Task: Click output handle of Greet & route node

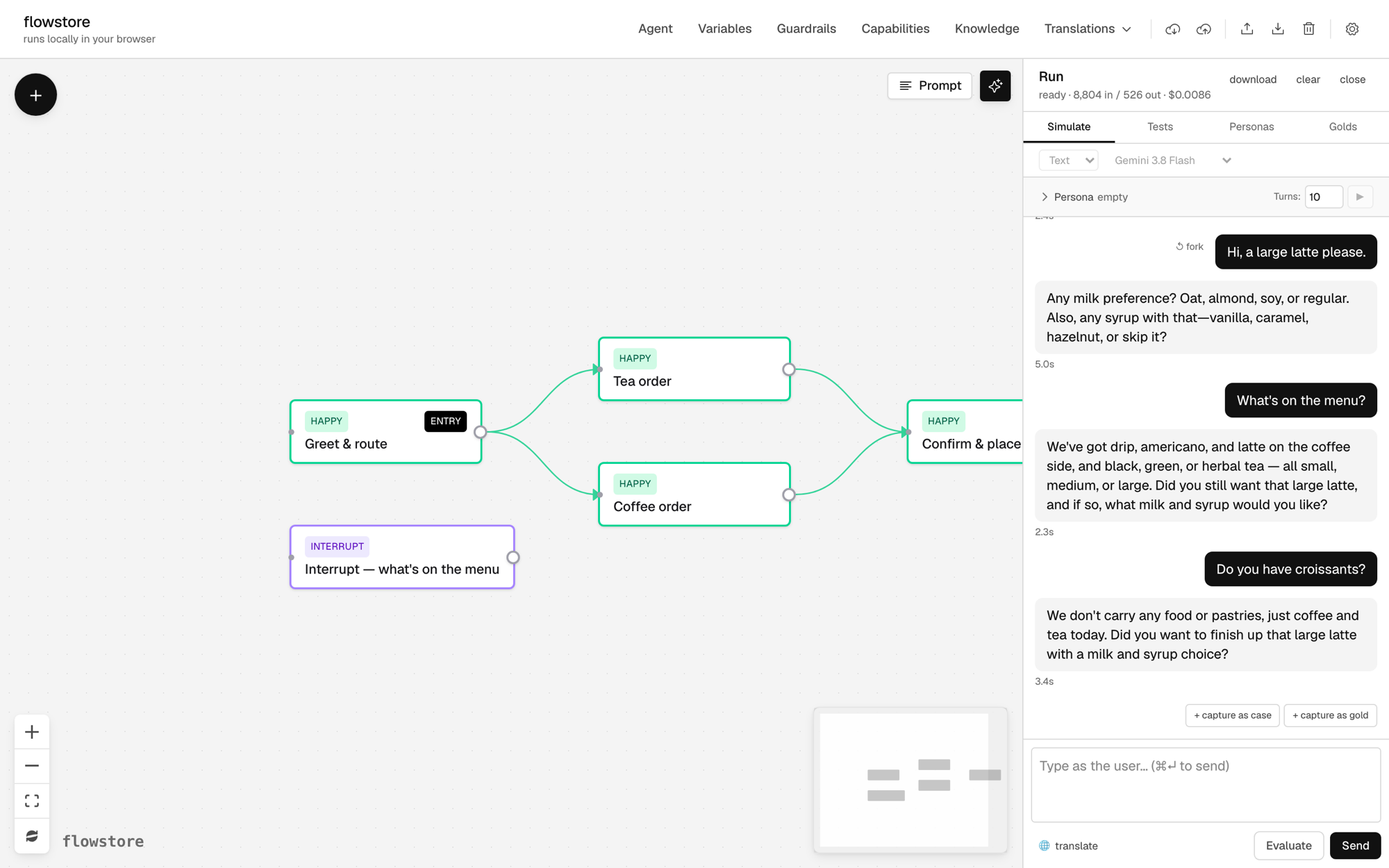Action: (x=480, y=432)
